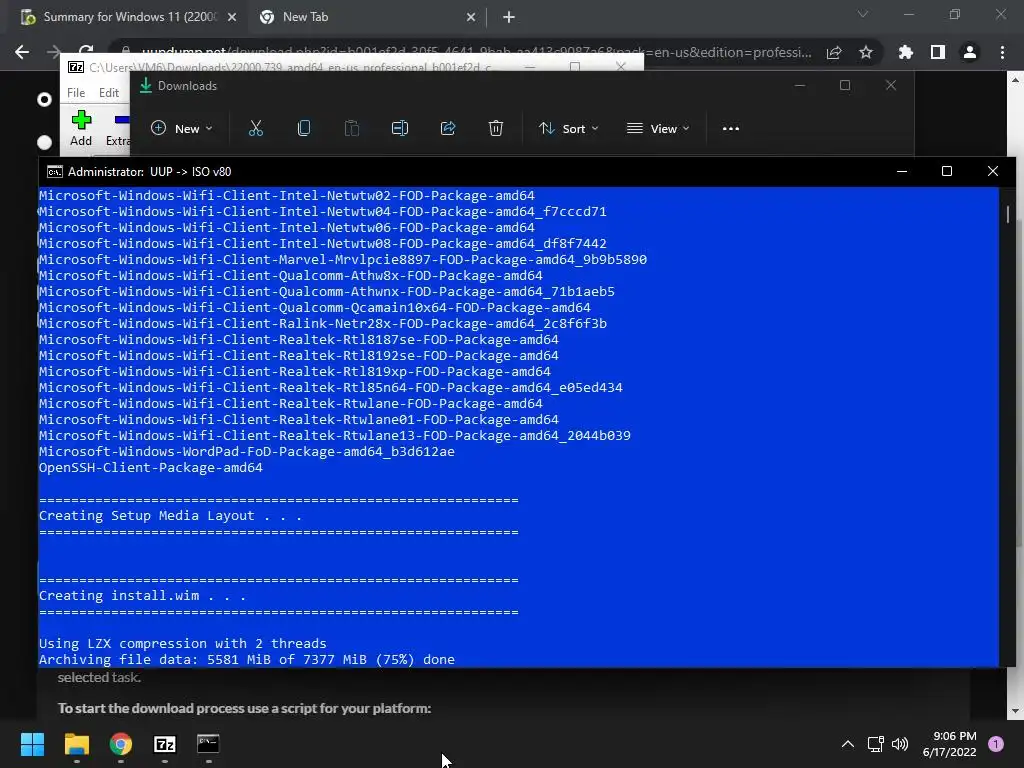Click the Qualcomm-Qcamain10x64 package line
Viewport: 1024px width, 768px height.
click(x=314, y=308)
